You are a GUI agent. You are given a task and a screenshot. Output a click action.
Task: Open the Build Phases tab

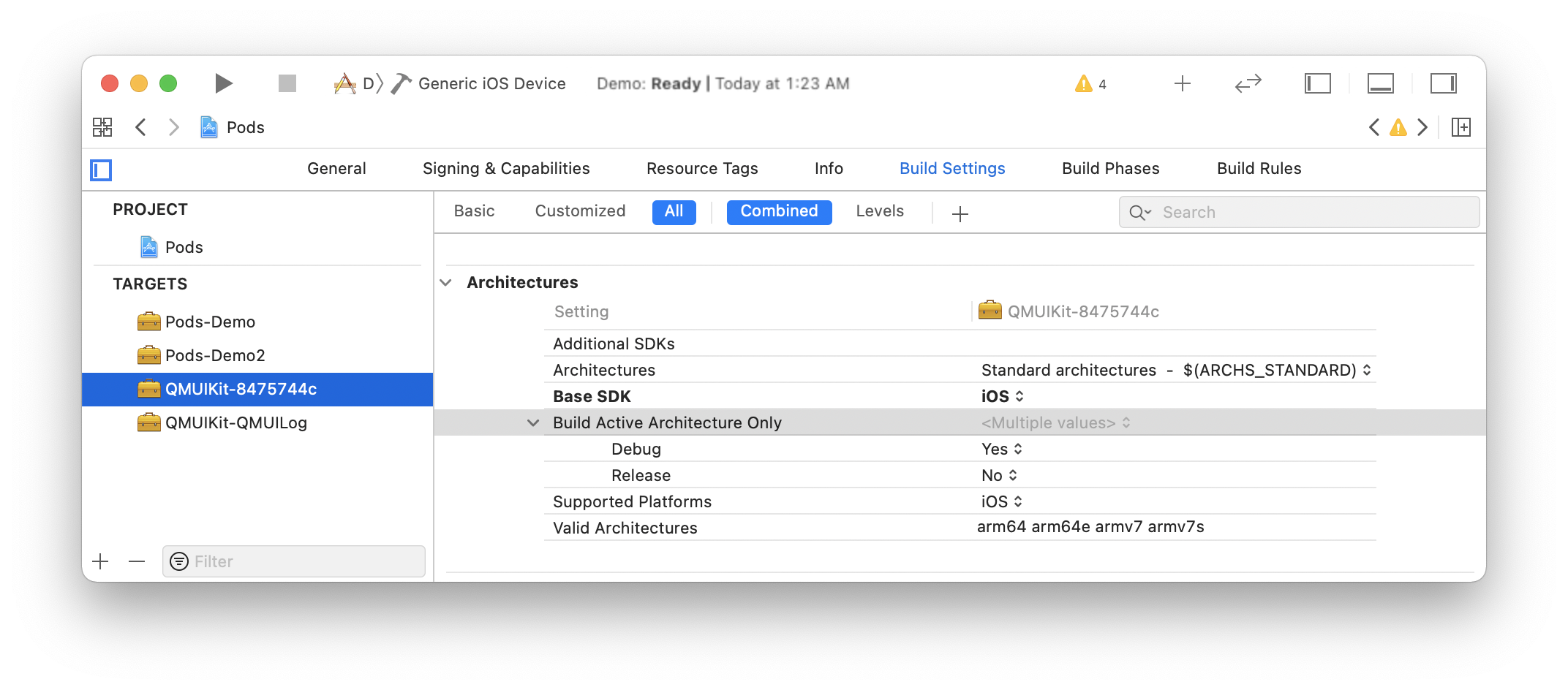click(1110, 169)
